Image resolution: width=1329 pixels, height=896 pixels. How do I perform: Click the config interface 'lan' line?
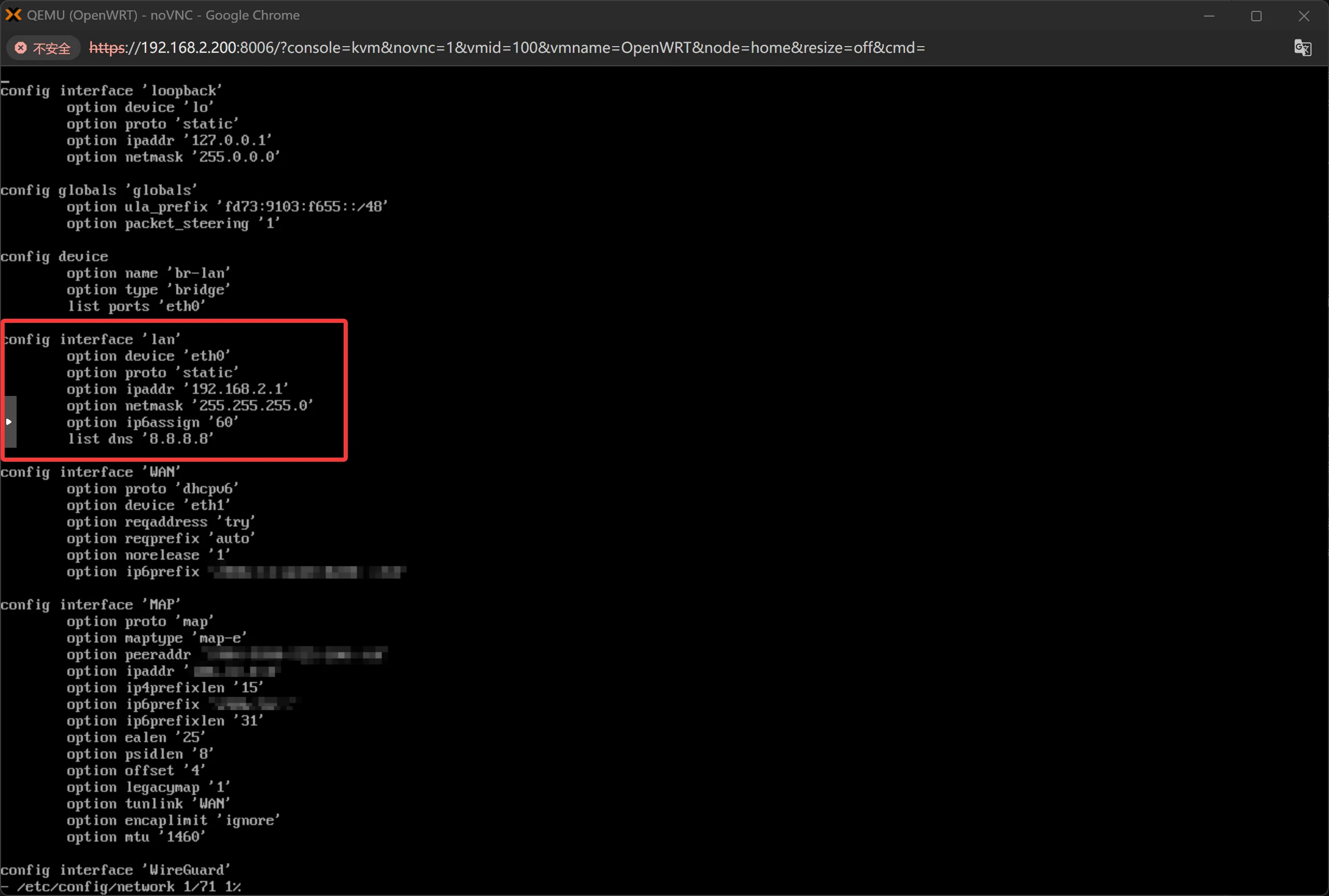91,339
